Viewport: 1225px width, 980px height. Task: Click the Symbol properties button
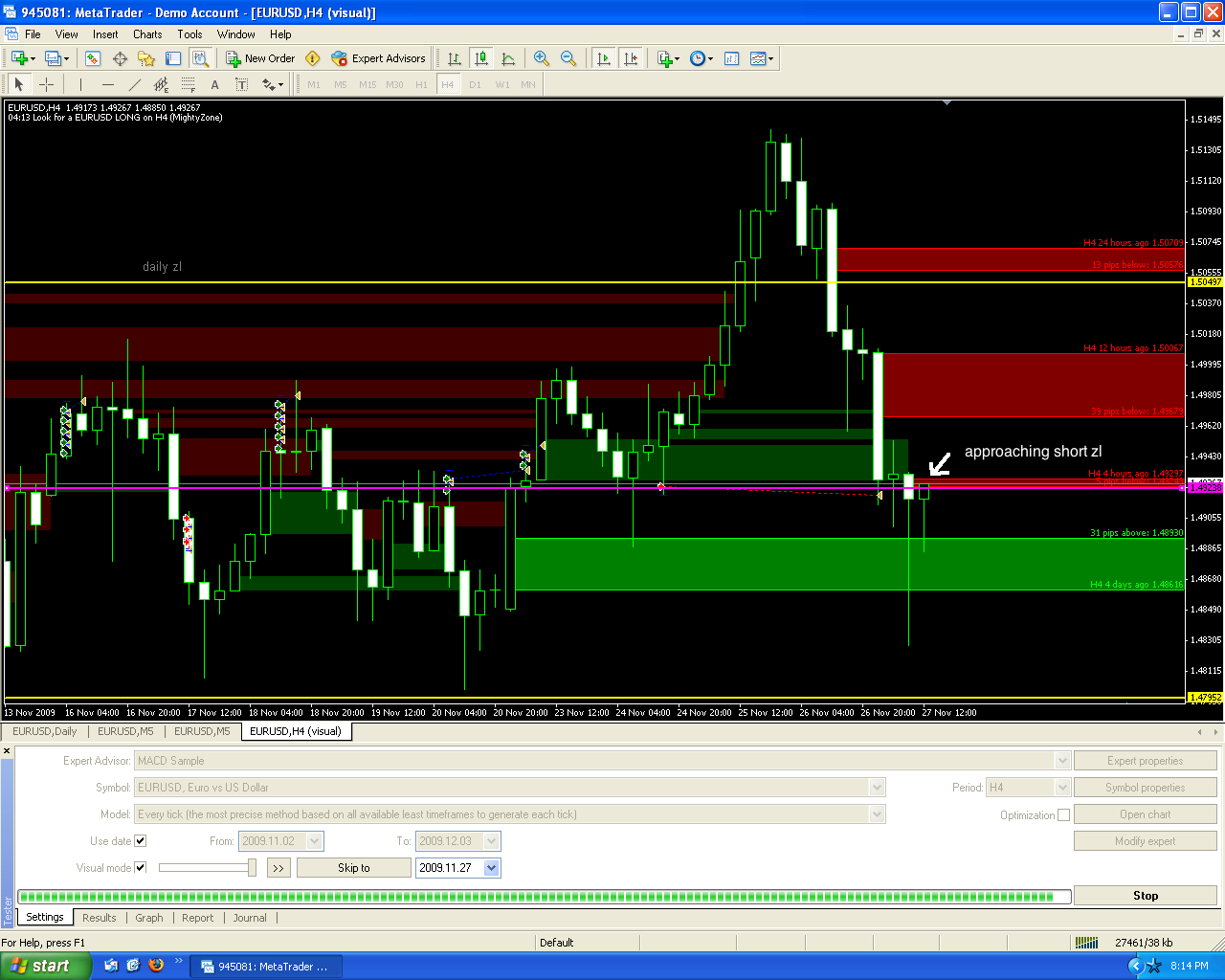1146,788
